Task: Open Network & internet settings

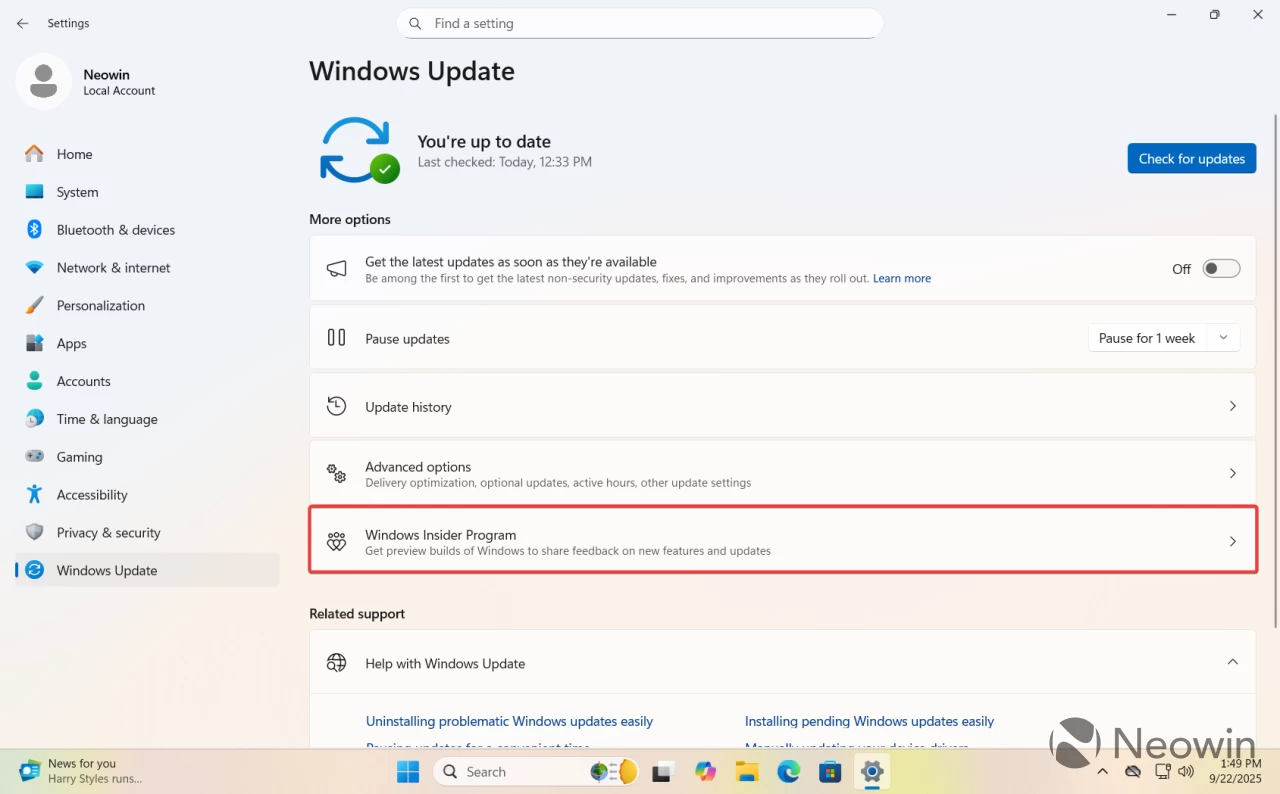Action: (x=113, y=268)
